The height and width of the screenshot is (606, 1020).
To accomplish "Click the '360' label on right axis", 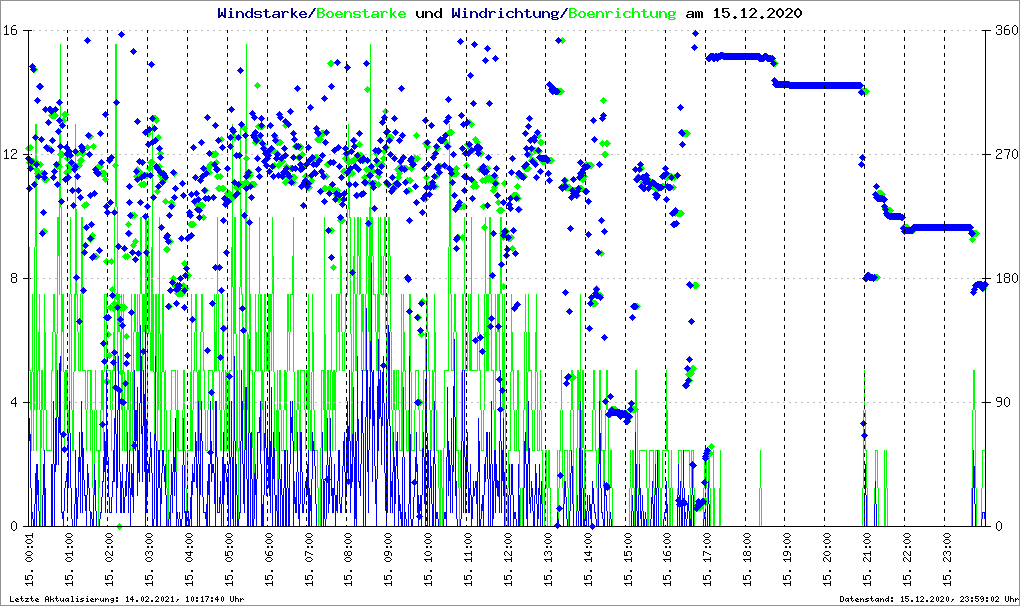I will (x=1005, y=30).
